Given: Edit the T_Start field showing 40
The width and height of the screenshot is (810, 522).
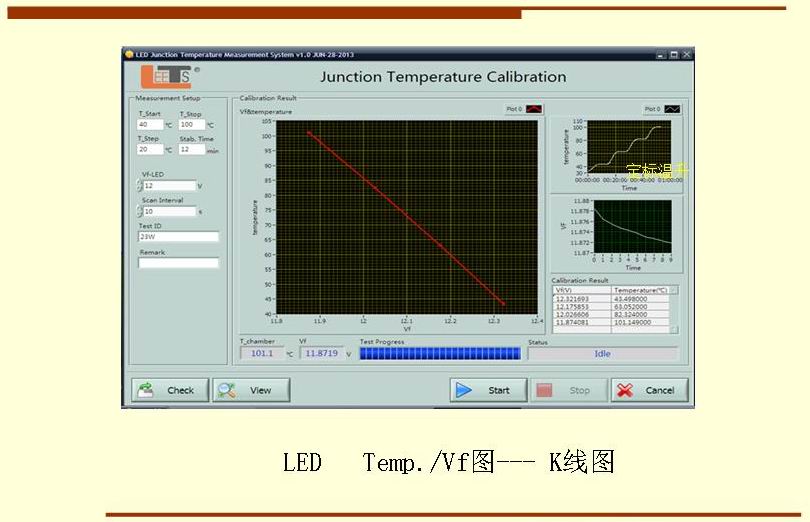Looking at the screenshot, I should pyautogui.click(x=150, y=125).
